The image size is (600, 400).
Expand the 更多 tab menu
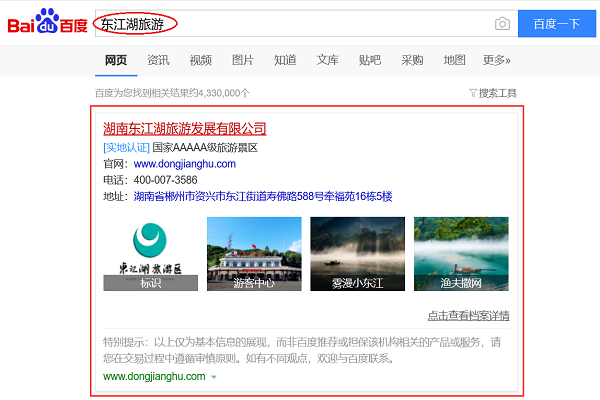[x=497, y=60]
